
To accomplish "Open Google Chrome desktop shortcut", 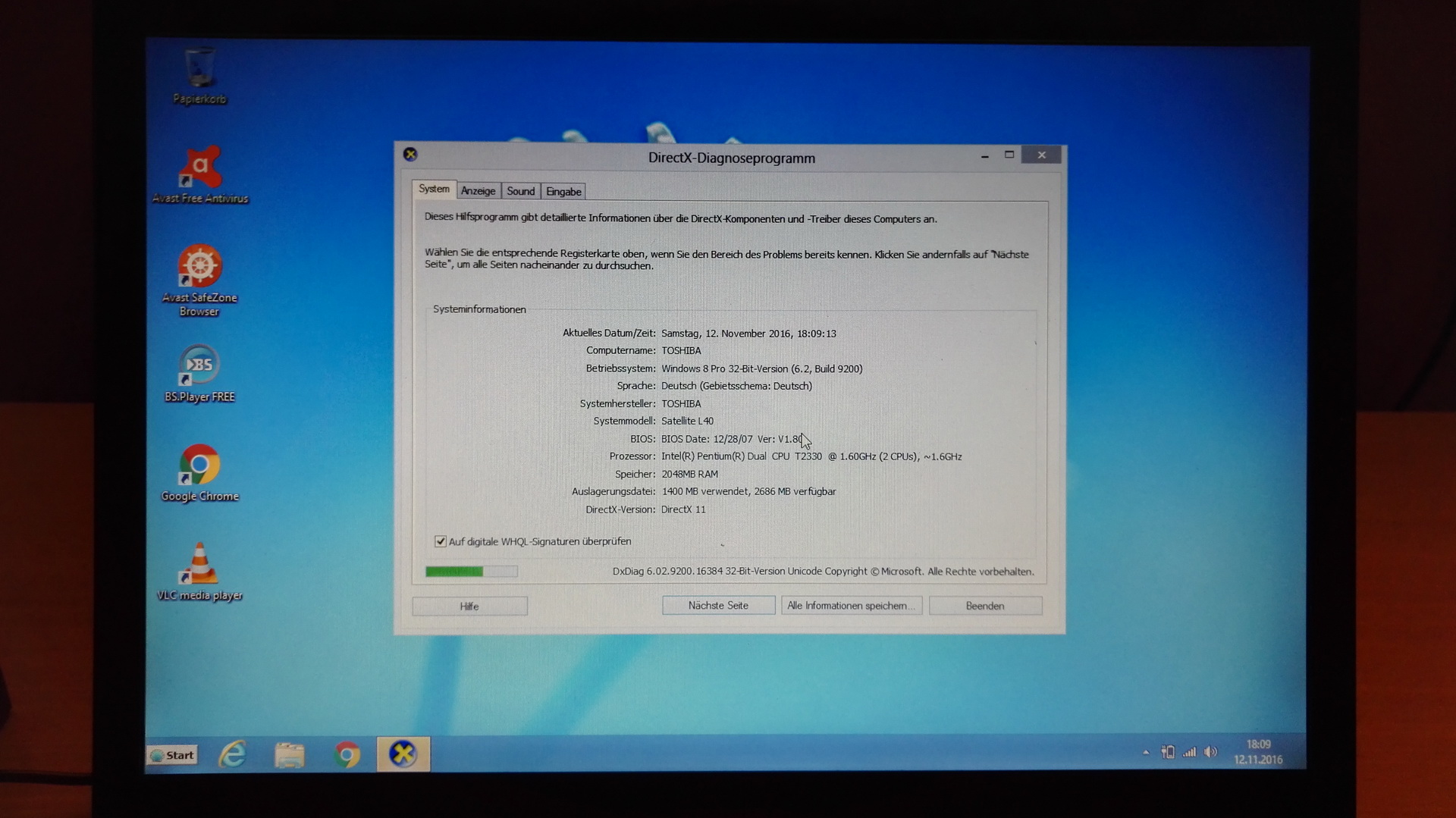I will 199,466.
